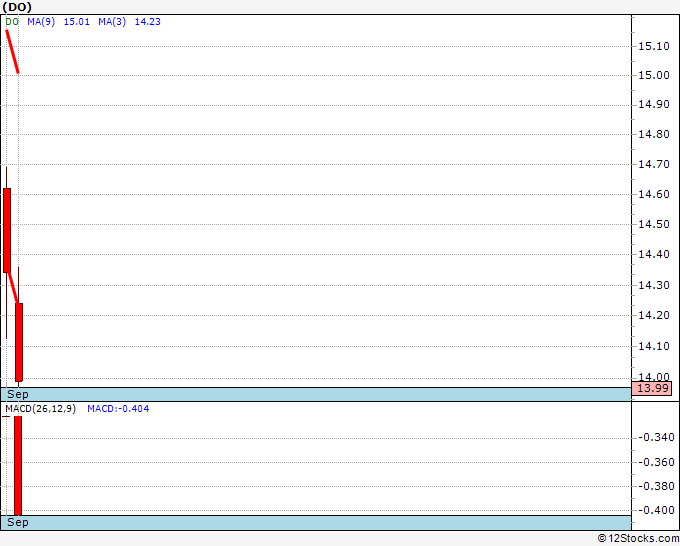Click the -0.380 MACD axis label

tap(656, 486)
